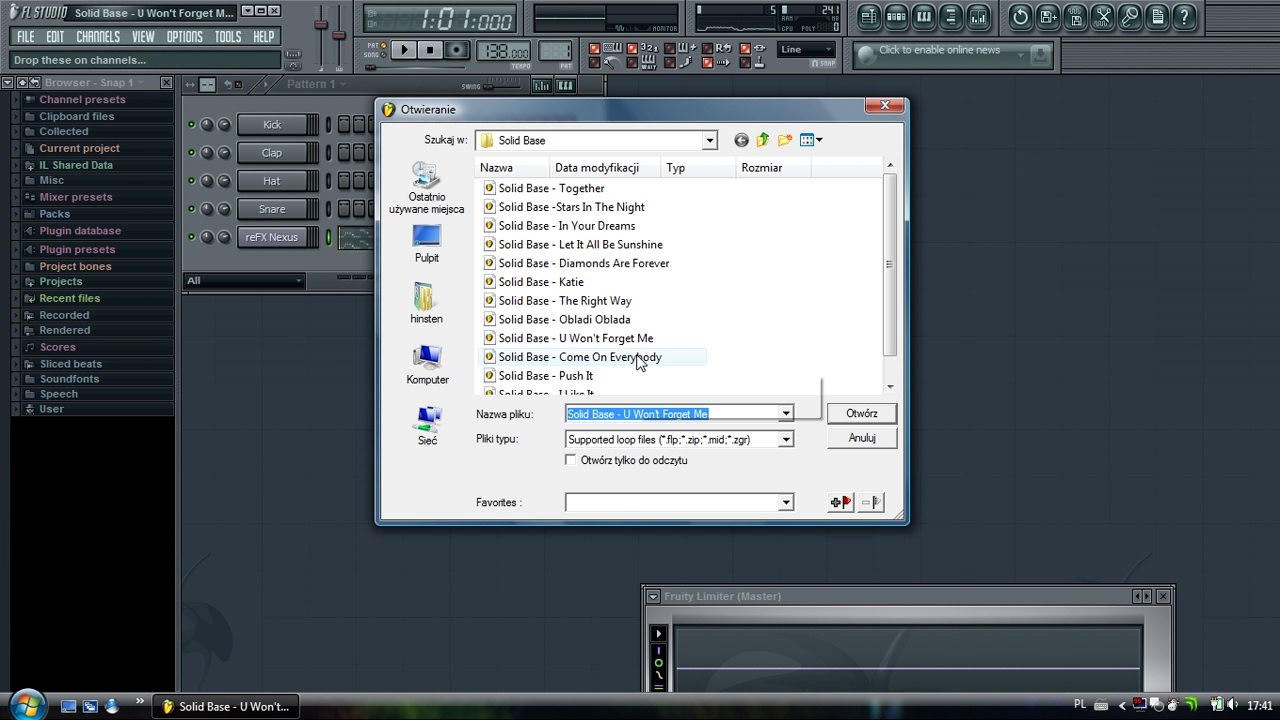
Task: Open the audio editor scissors icon
Action: [x=1102, y=16]
